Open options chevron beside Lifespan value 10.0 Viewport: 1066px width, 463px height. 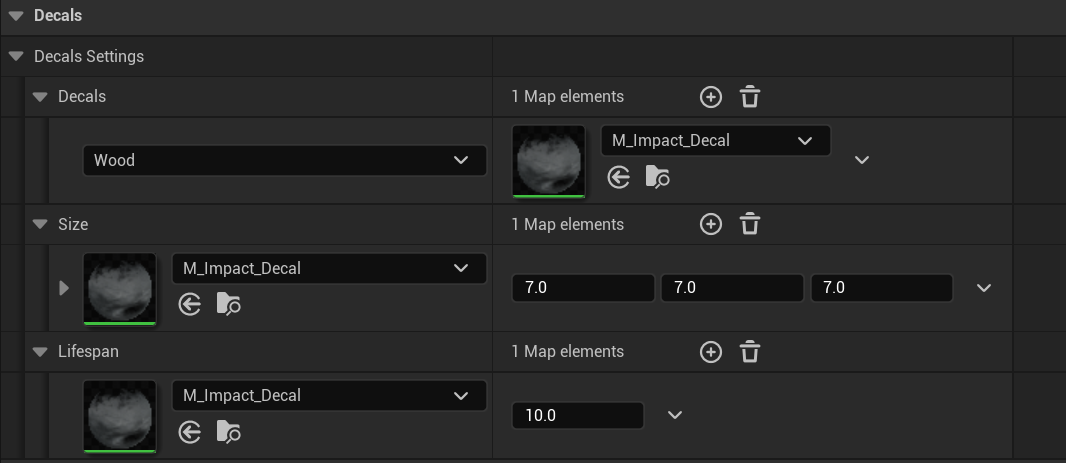pos(675,415)
